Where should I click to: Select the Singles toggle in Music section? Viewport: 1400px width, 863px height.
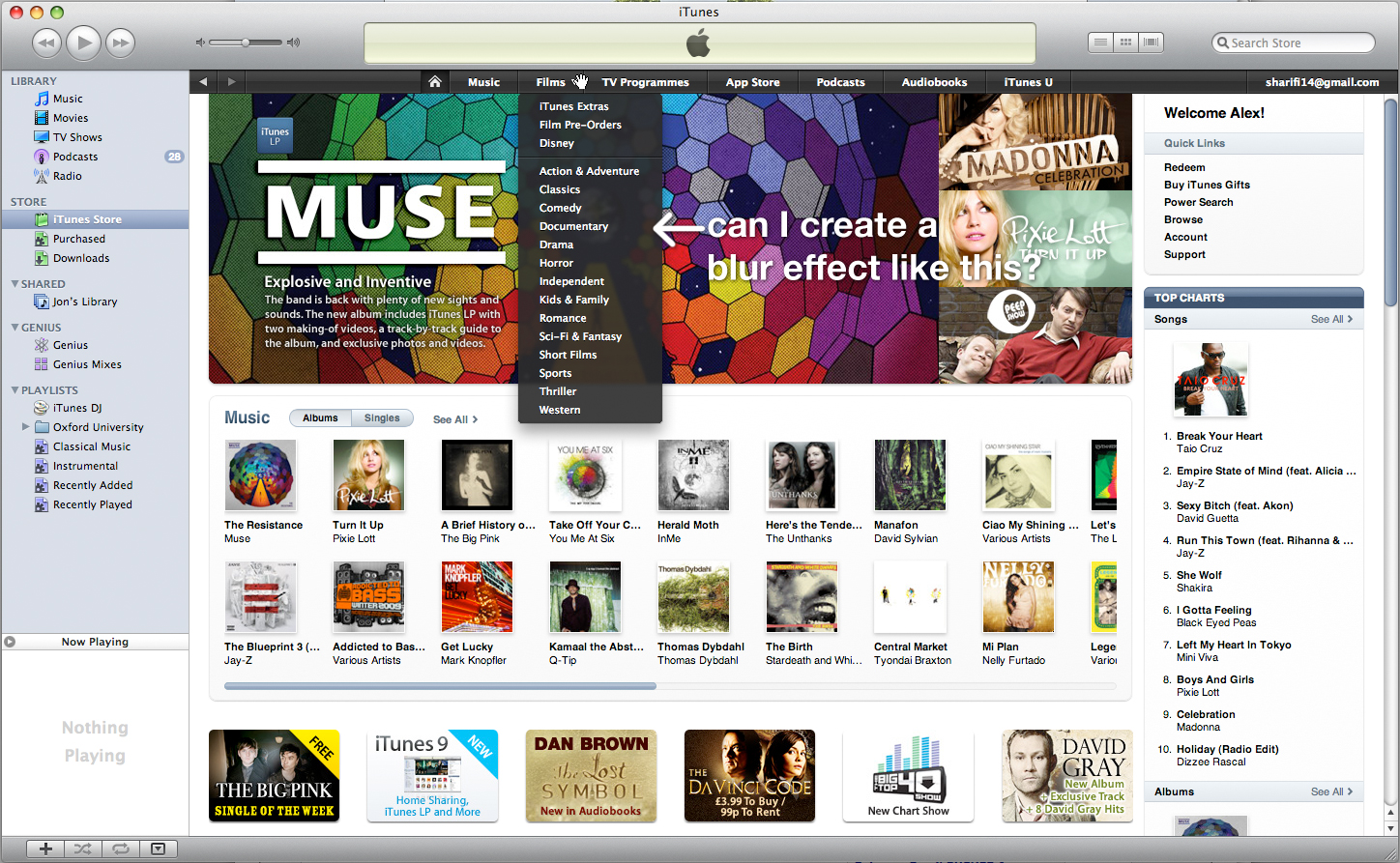[x=382, y=418]
